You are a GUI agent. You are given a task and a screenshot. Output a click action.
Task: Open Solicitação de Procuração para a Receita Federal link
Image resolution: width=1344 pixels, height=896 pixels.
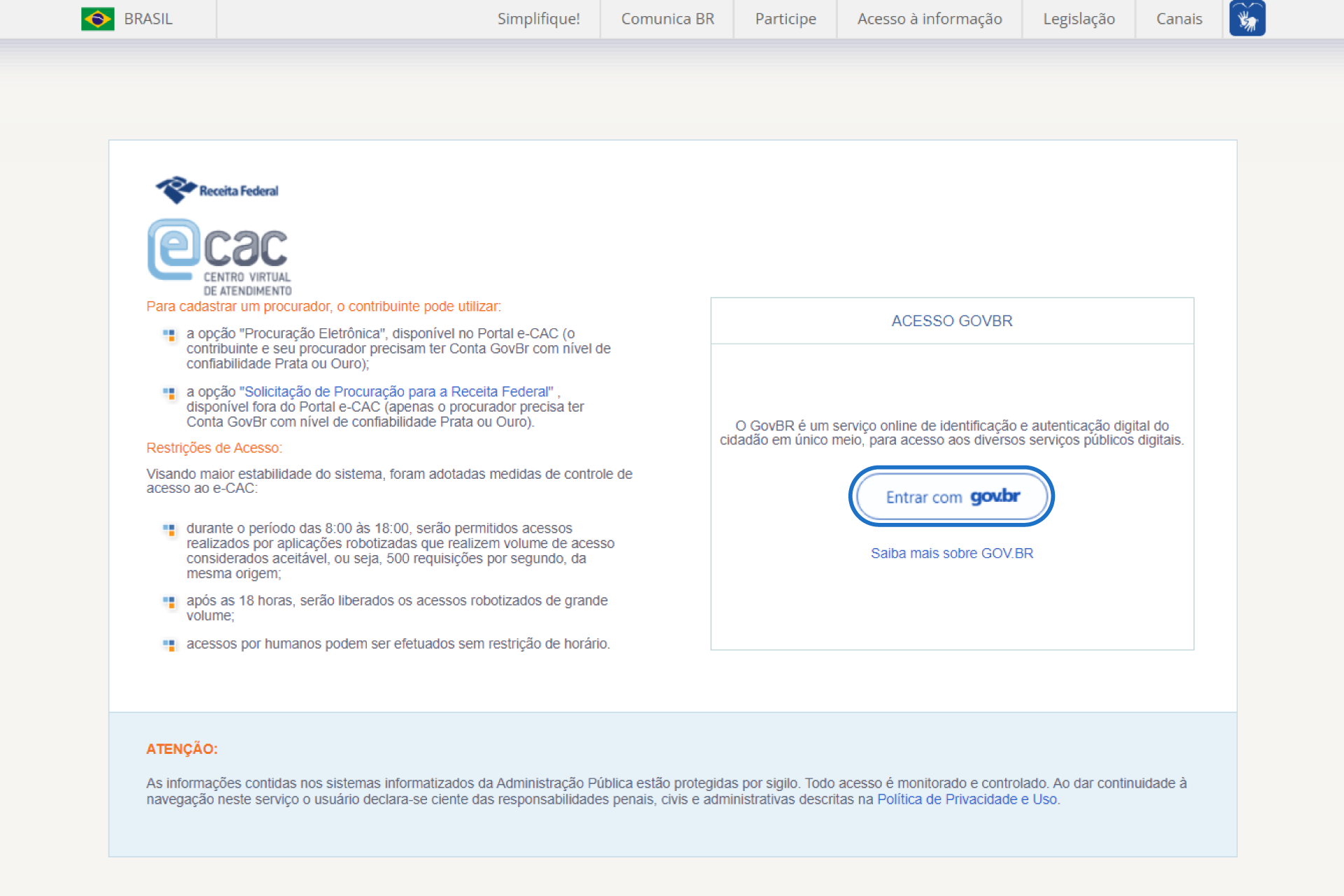[397, 391]
